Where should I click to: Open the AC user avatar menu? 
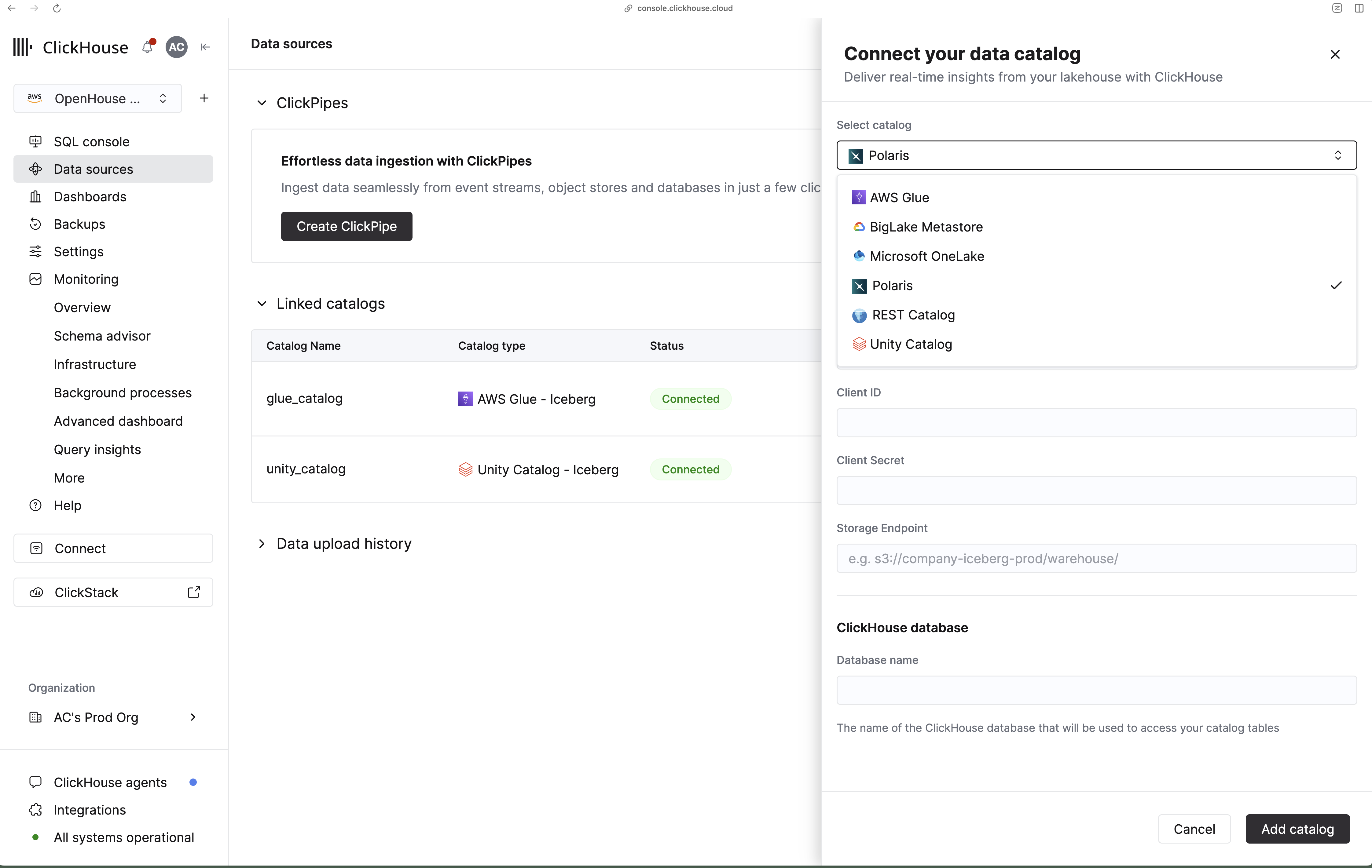pyautogui.click(x=177, y=47)
